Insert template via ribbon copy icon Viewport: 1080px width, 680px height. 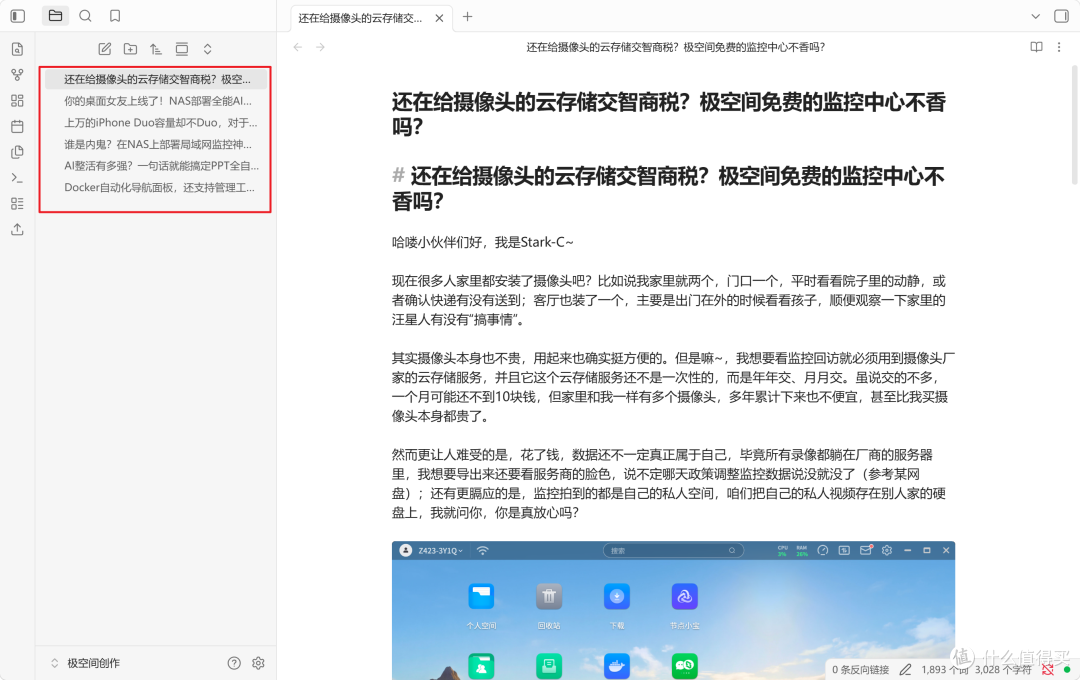[x=17, y=152]
